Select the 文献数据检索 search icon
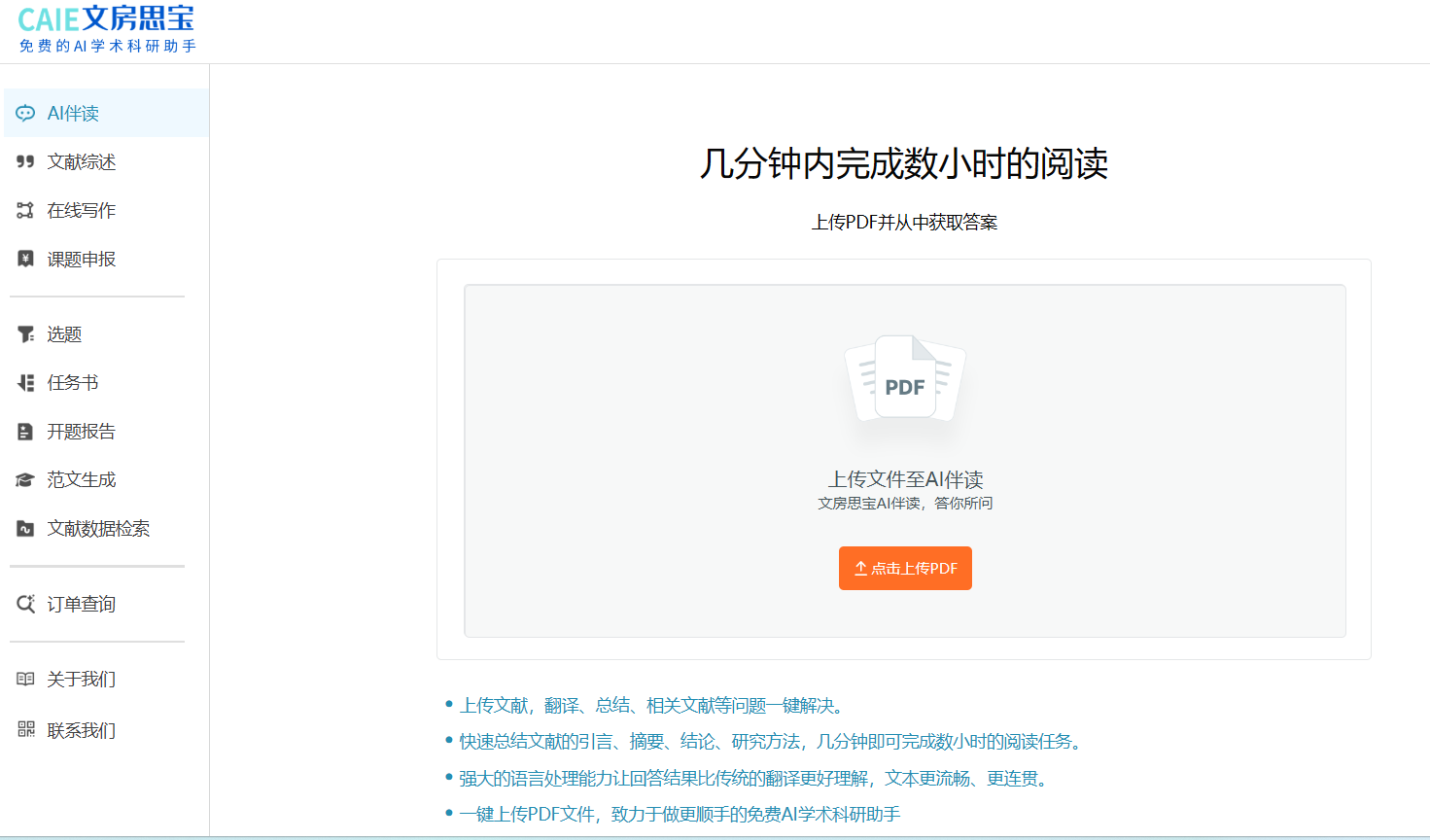The width and height of the screenshot is (1430, 840). [x=27, y=528]
